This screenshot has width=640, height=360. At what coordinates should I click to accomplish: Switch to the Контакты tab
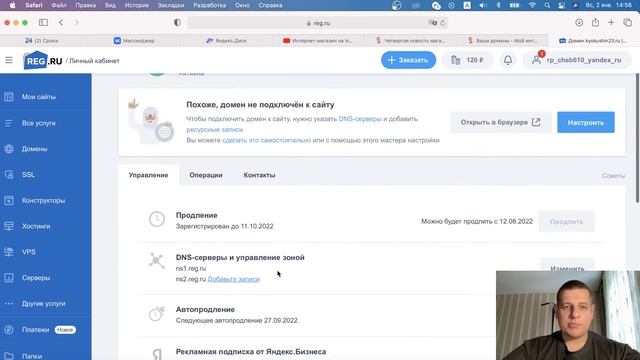tap(260, 175)
